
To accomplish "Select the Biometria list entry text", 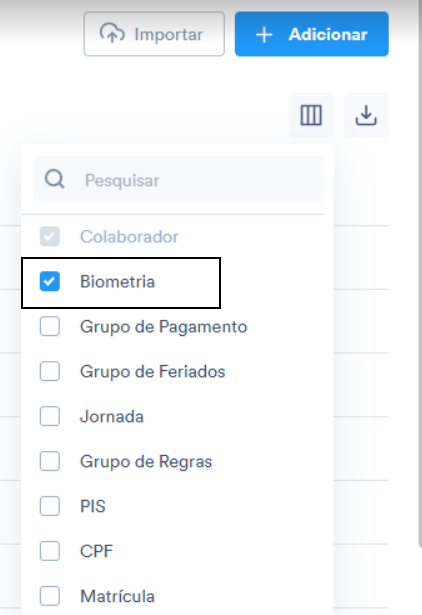I will point(117,282).
